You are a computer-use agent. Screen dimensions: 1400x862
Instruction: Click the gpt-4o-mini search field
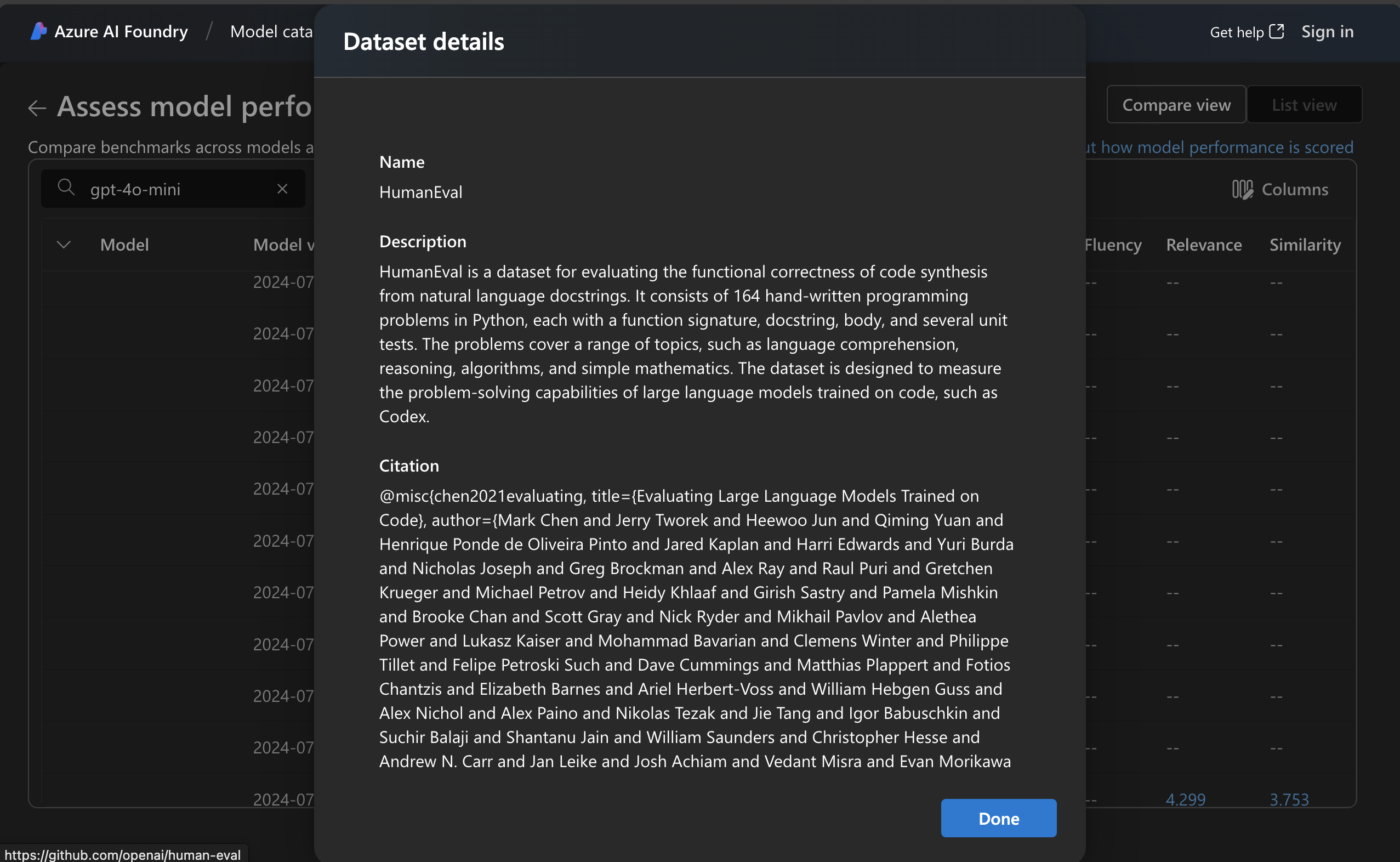[173, 189]
